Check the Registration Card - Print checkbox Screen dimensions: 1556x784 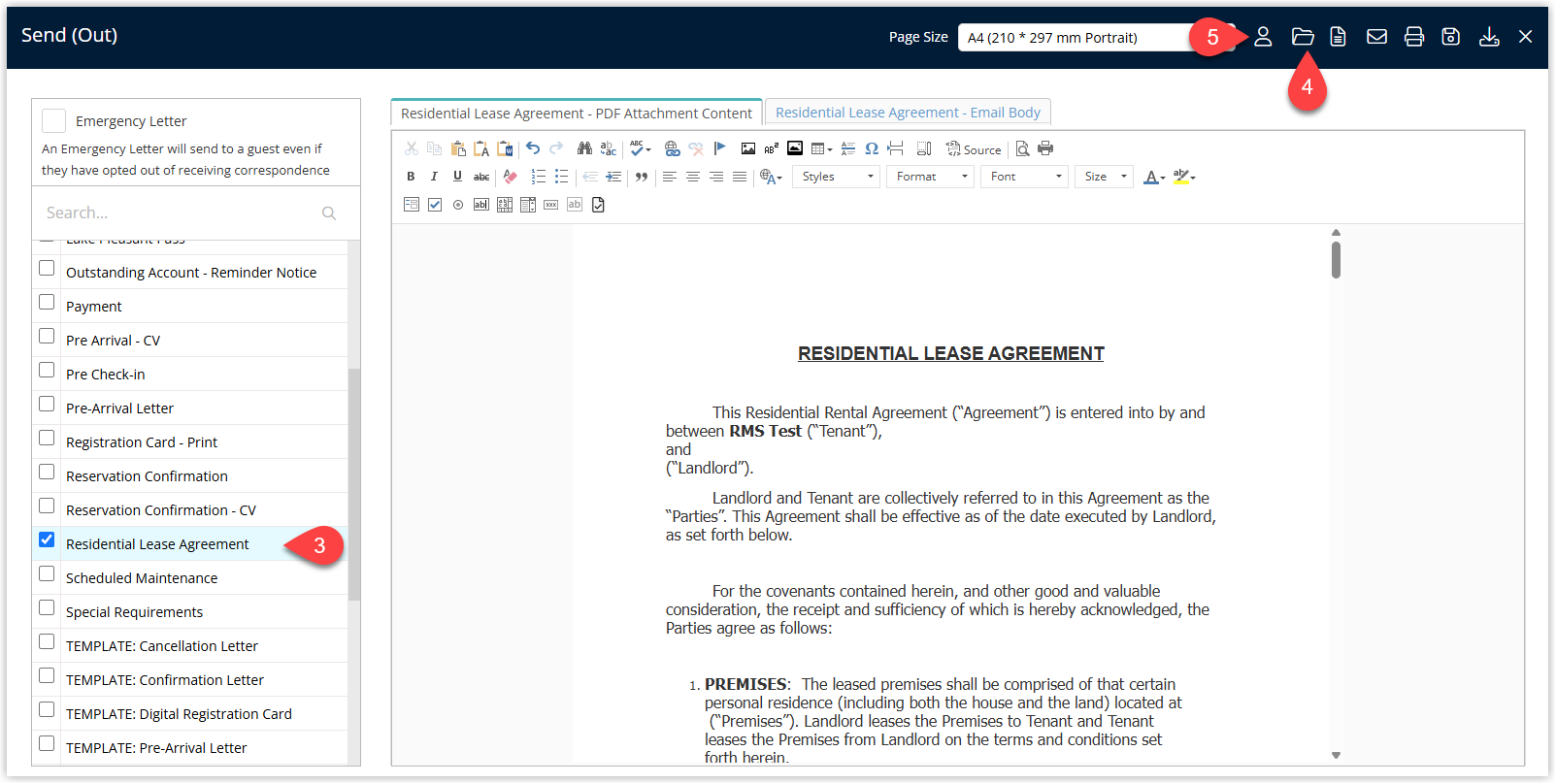point(47,438)
